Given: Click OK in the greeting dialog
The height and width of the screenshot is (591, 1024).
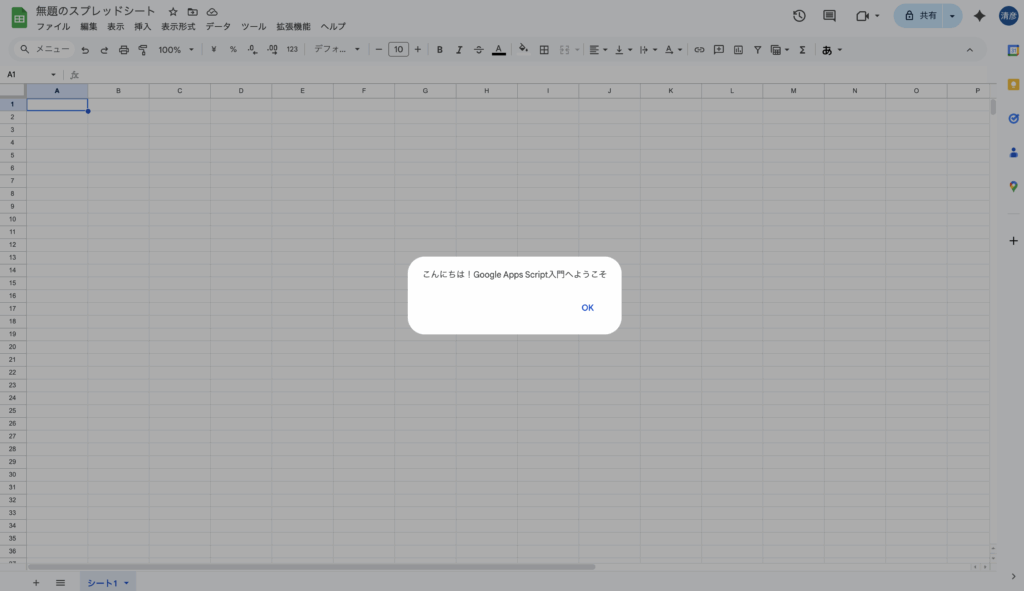Looking at the screenshot, I should point(587,308).
